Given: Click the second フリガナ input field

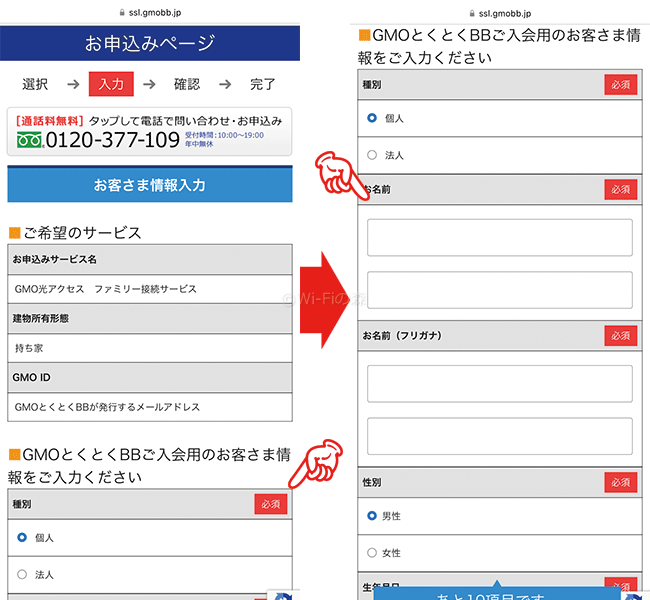Looking at the screenshot, I should pyautogui.click(x=500, y=436).
